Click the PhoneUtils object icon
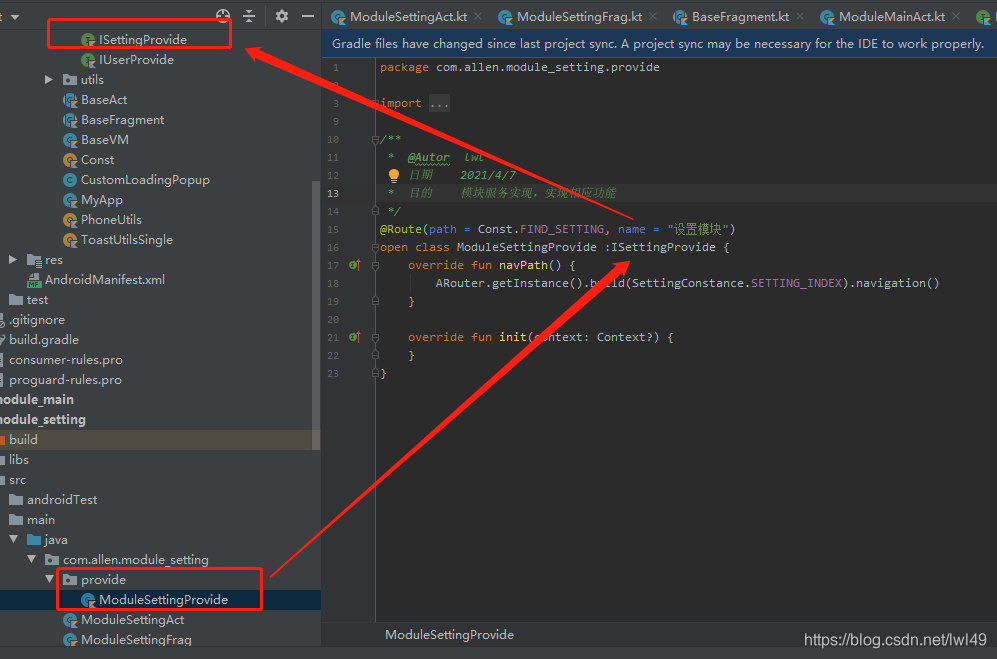997x659 pixels. pyautogui.click(x=71, y=220)
